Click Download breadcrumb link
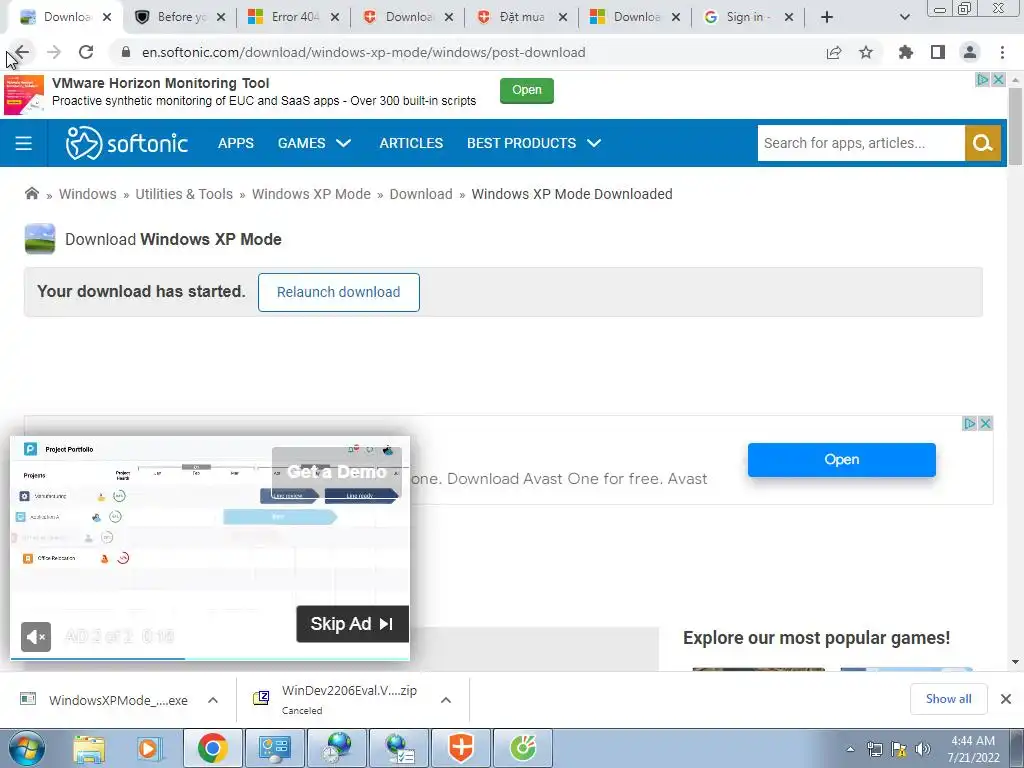1024x768 pixels. (x=421, y=194)
